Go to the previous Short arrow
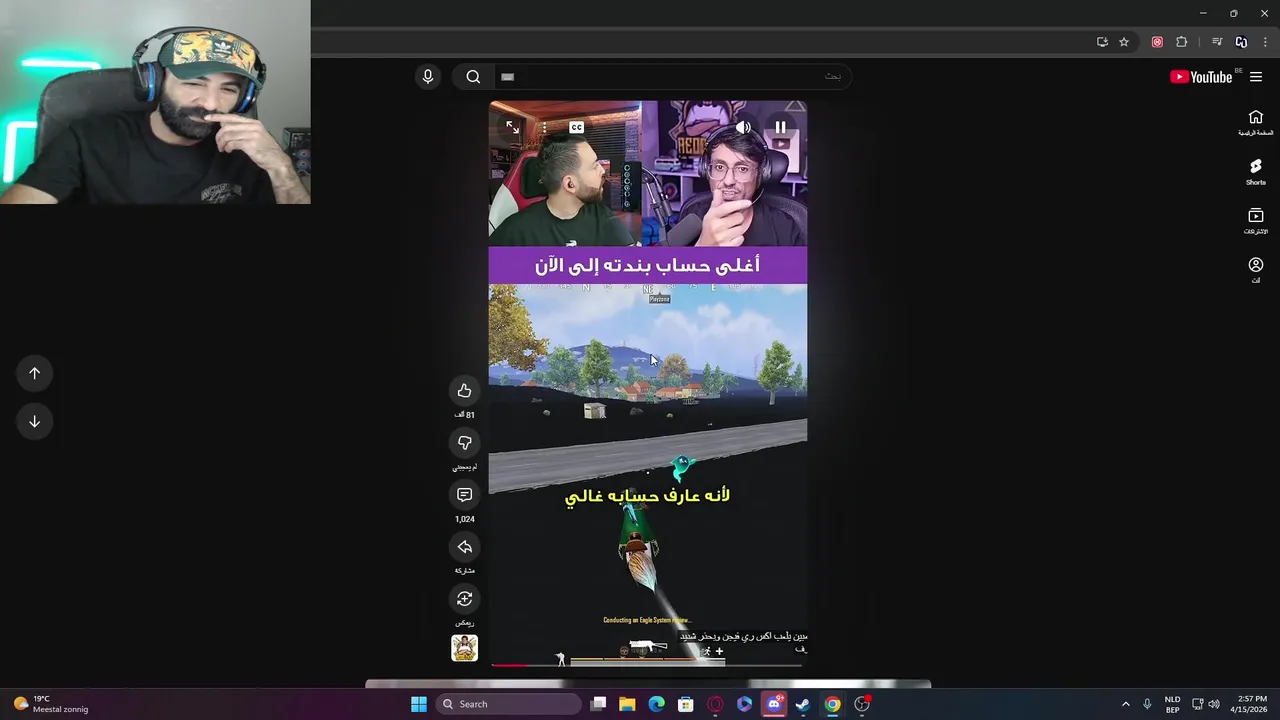The width and height of the screenshot is (1280, 720). [x=34, y=373]
